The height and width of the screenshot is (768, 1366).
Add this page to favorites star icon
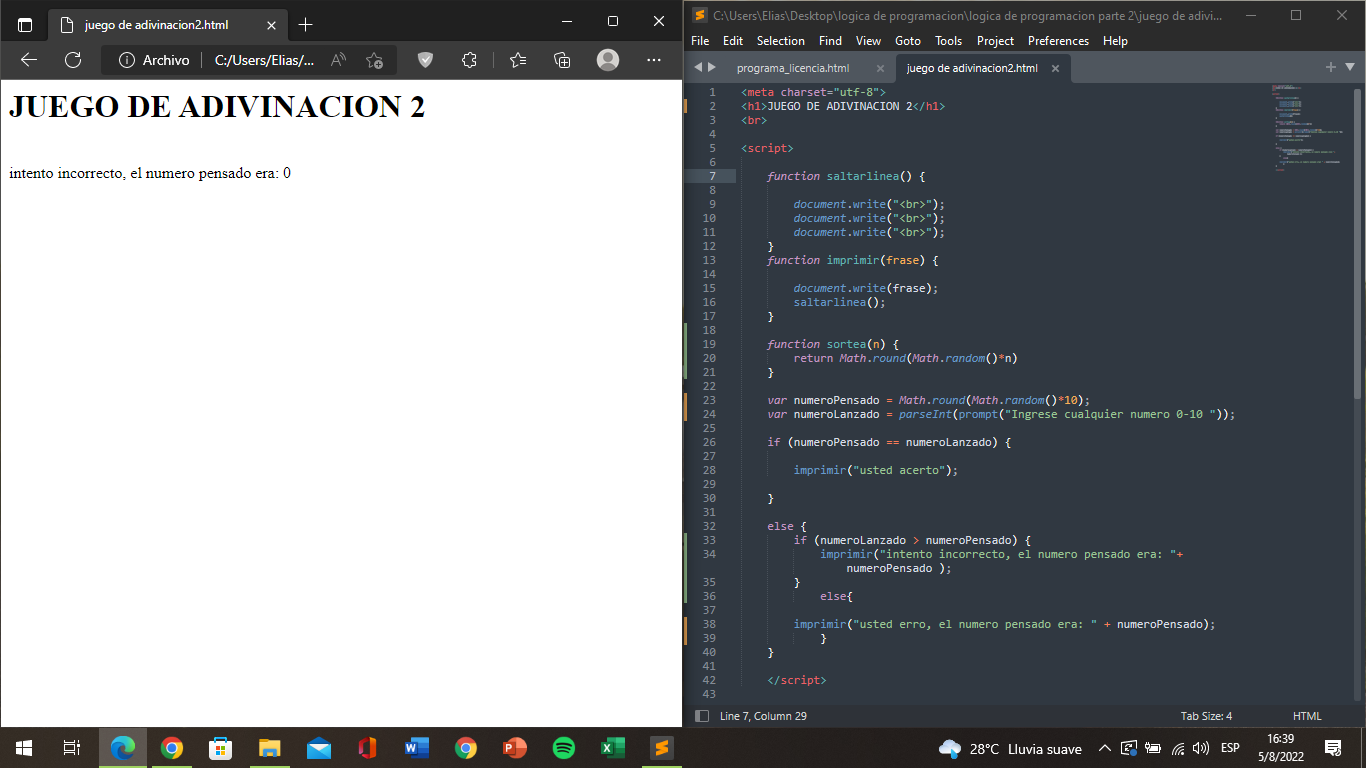pyautogui.click(x=374, y=60)
